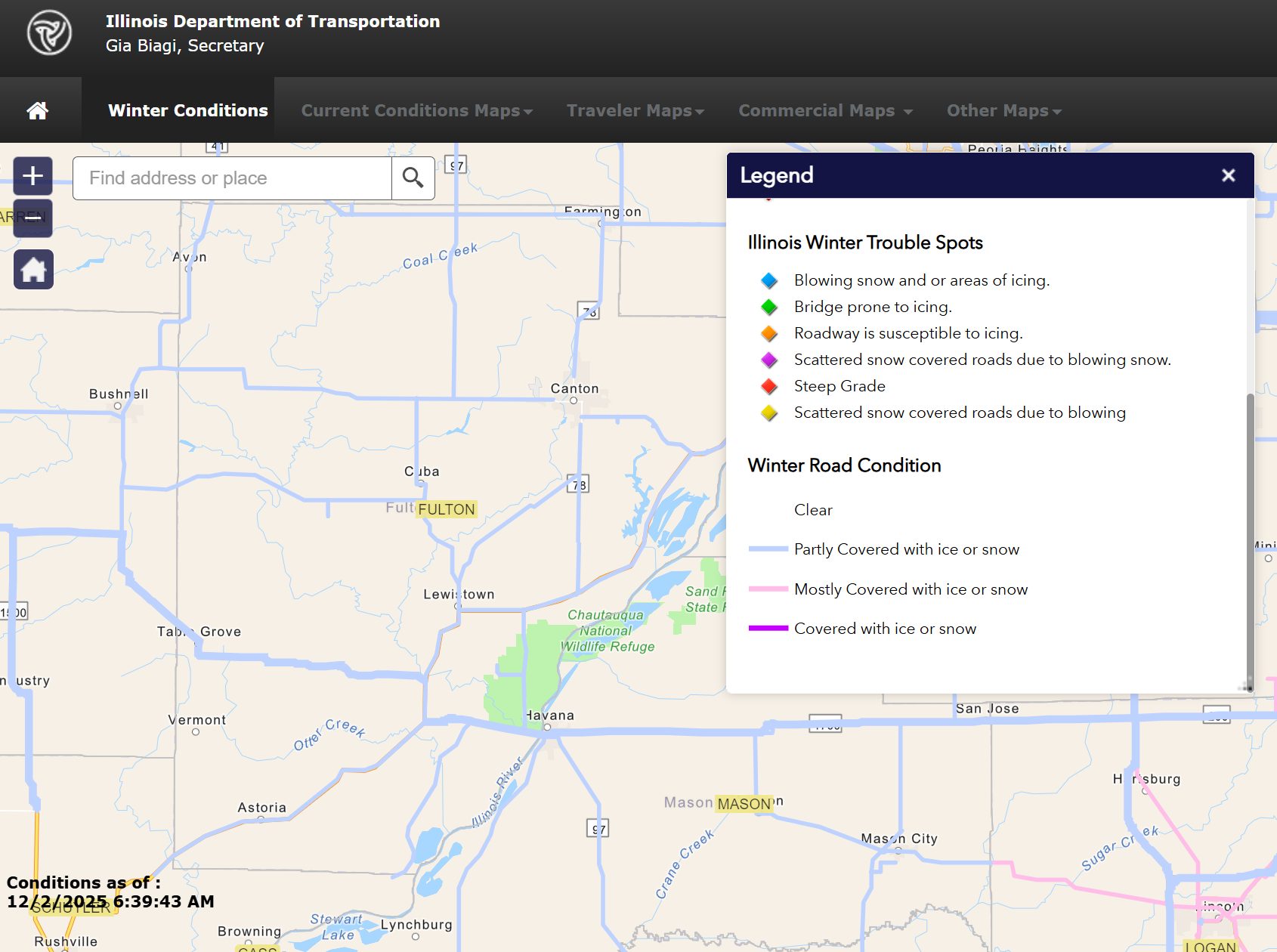
Task: Click the Covered with ice magenta swatch
Action: click(768, 629)
